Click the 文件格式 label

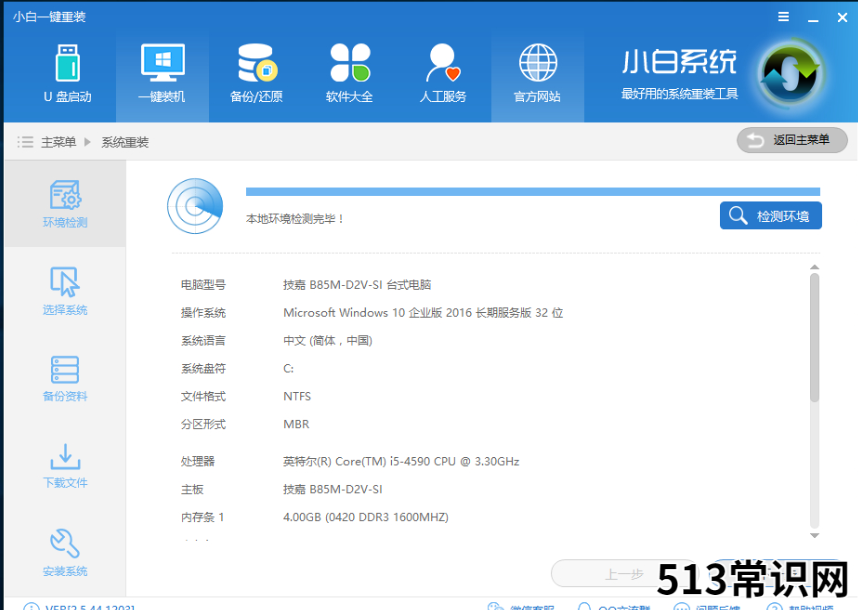tap(203, 397)
